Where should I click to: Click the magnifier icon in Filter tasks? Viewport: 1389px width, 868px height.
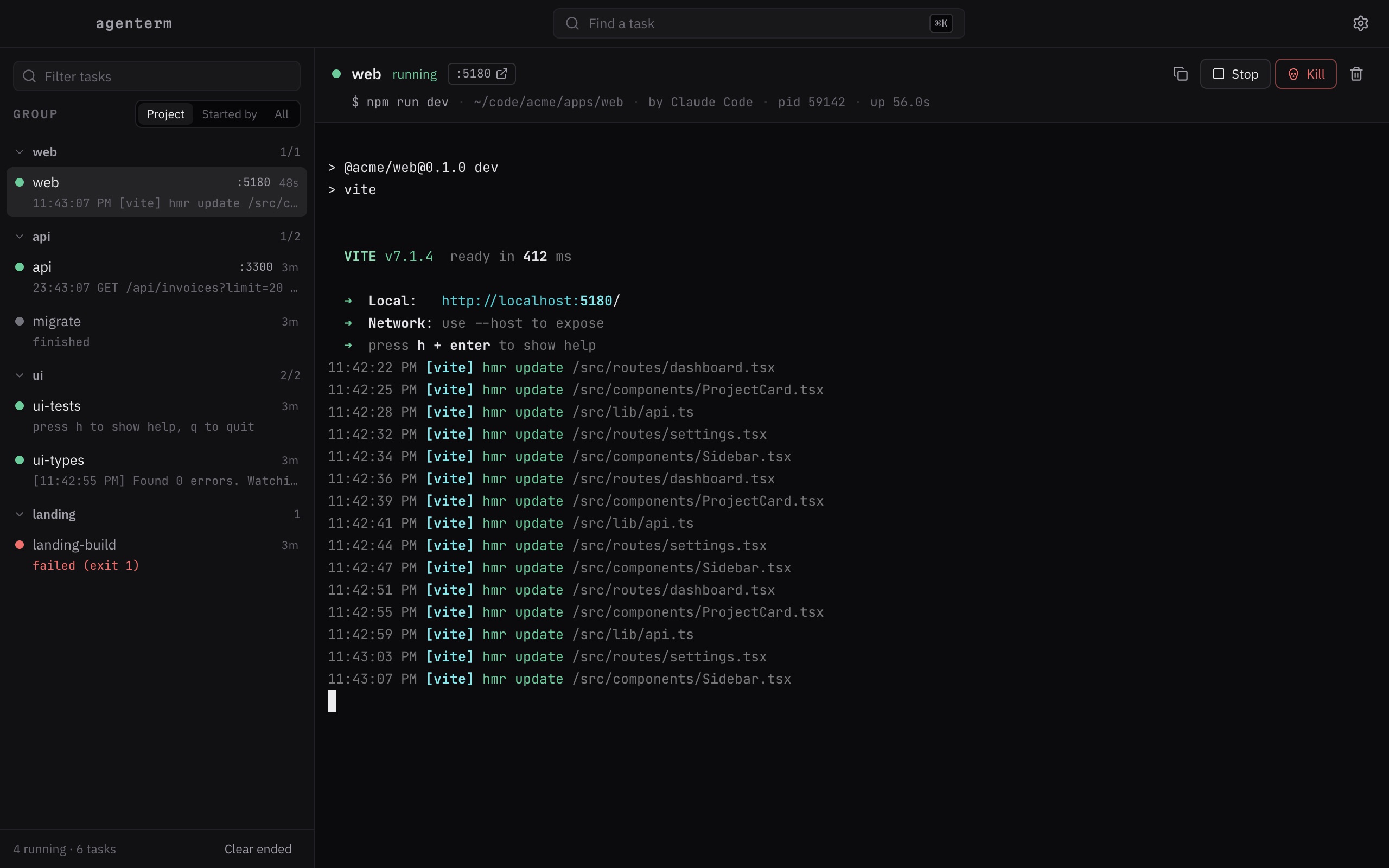[29, 76]
